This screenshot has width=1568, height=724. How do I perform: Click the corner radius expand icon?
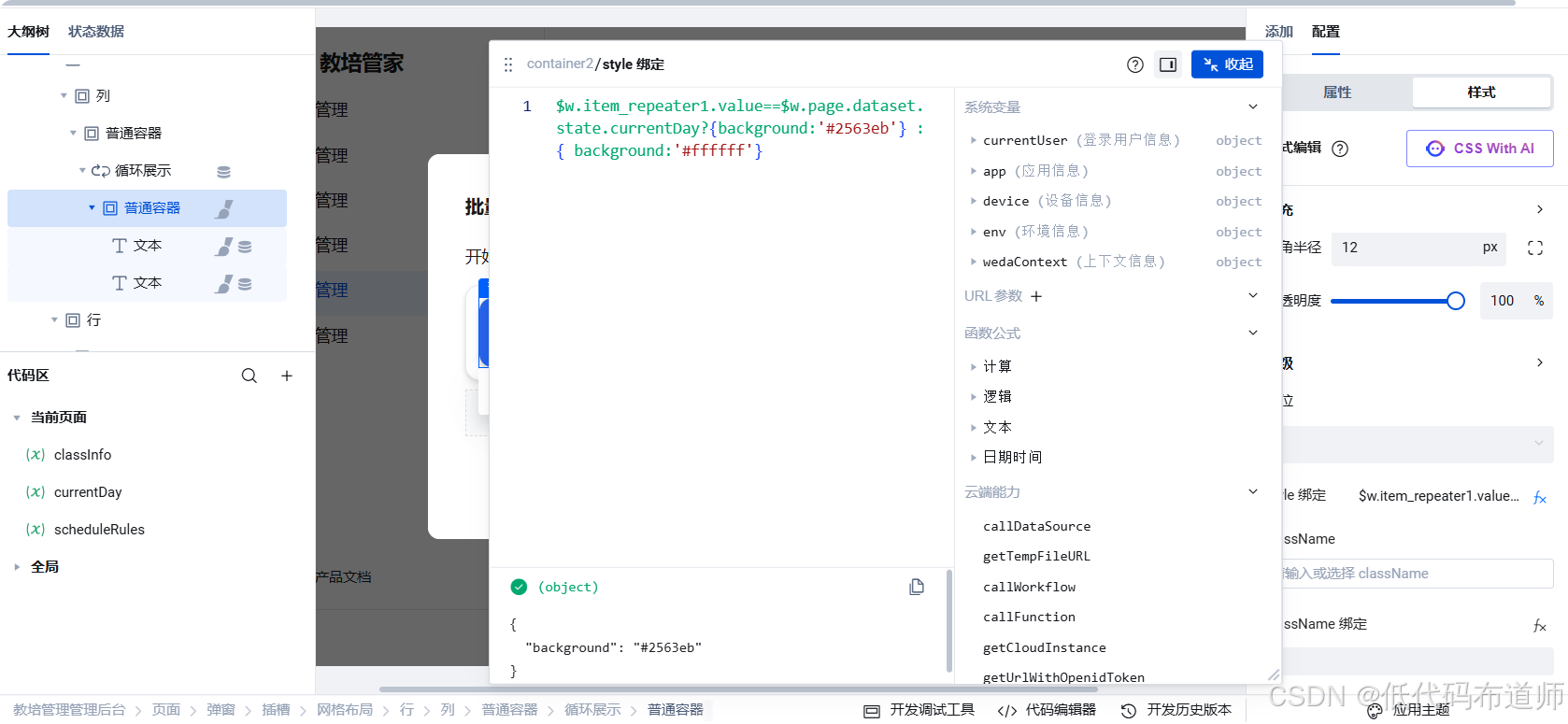(x=1534, y=248)
